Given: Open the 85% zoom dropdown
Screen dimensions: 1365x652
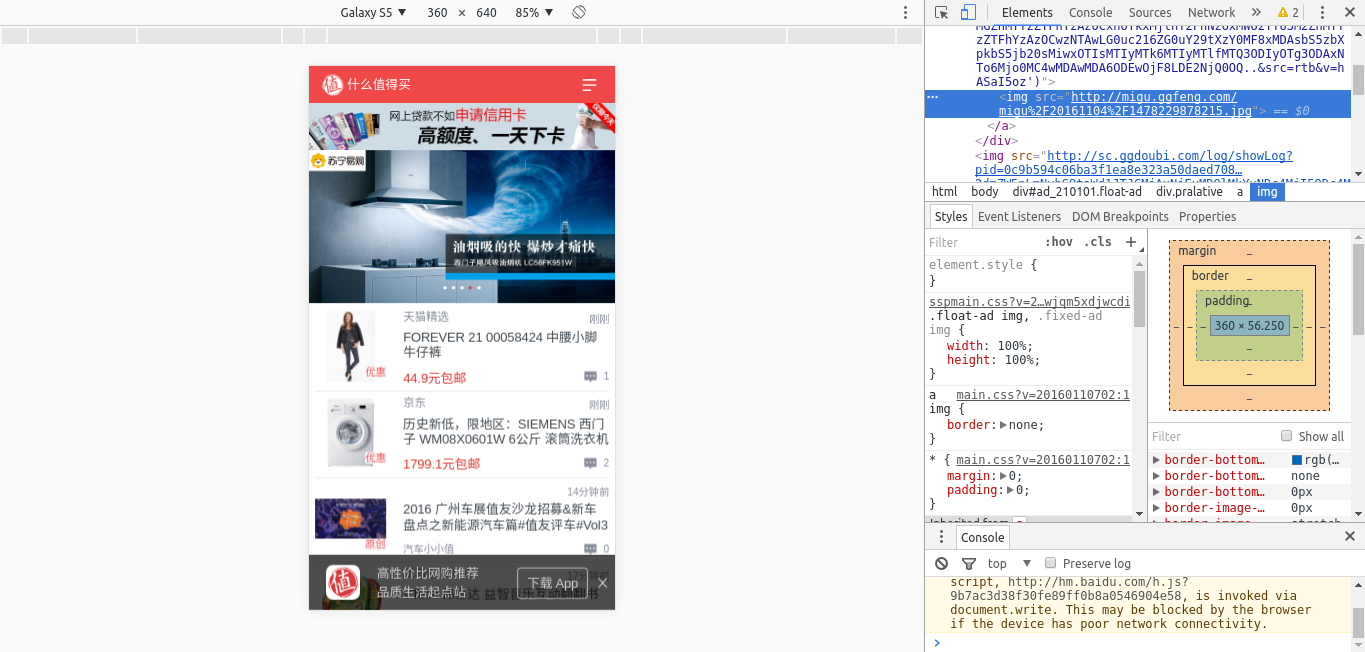Looking at the screenshot, I should (x=535, y=12).
